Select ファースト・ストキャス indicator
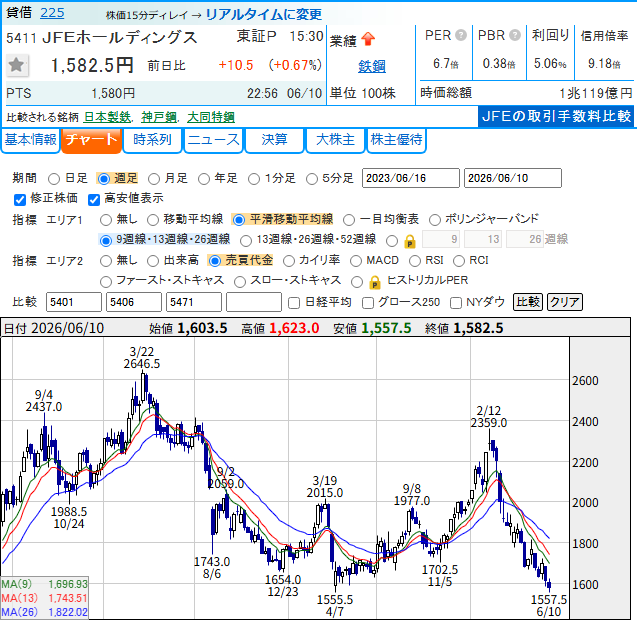This screenshot has width=637, height=620. click(x=106, y=282)
